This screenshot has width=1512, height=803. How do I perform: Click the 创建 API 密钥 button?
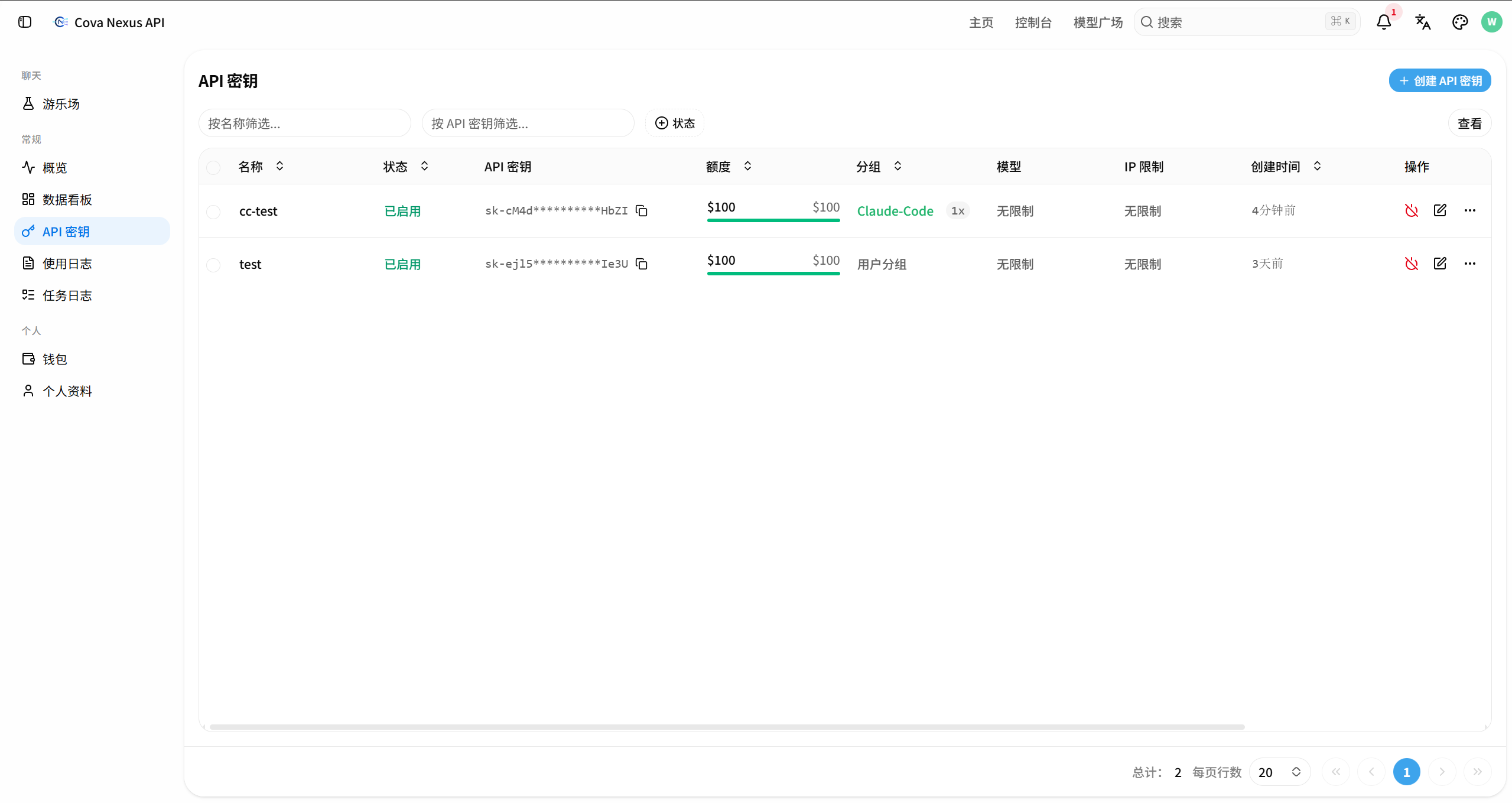(1440, 81)
